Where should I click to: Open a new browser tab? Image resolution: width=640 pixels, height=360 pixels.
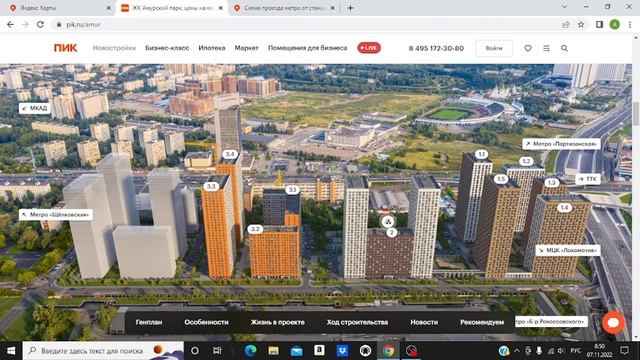pos(350,8)
